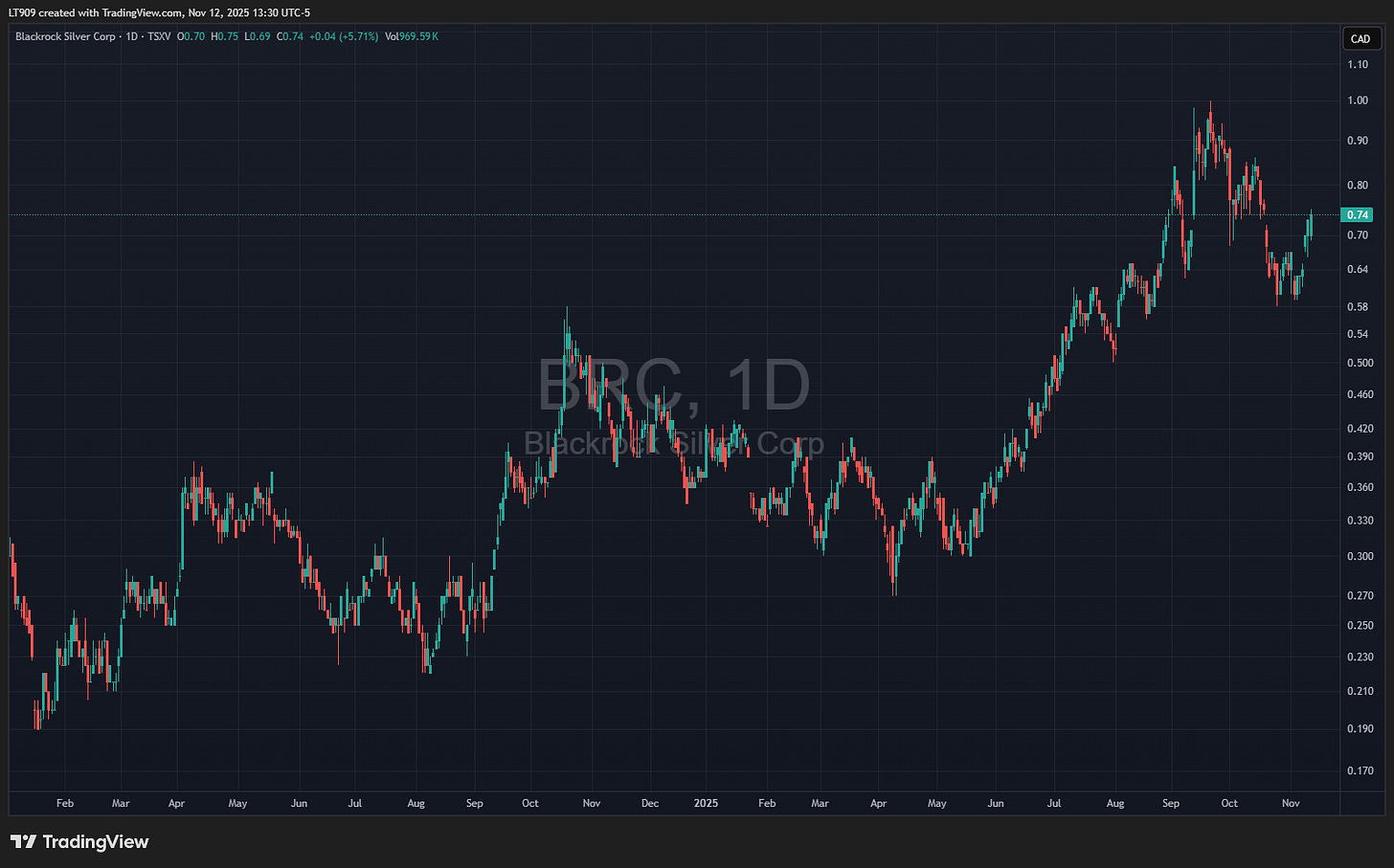Click the 0.270 price axis label
This screenshot has width=1394, height=868.
1360,596
